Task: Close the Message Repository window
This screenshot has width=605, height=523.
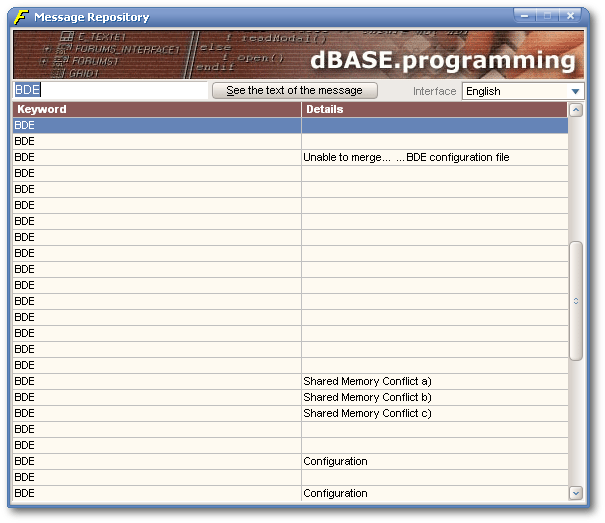Action: tap(571, 16)
